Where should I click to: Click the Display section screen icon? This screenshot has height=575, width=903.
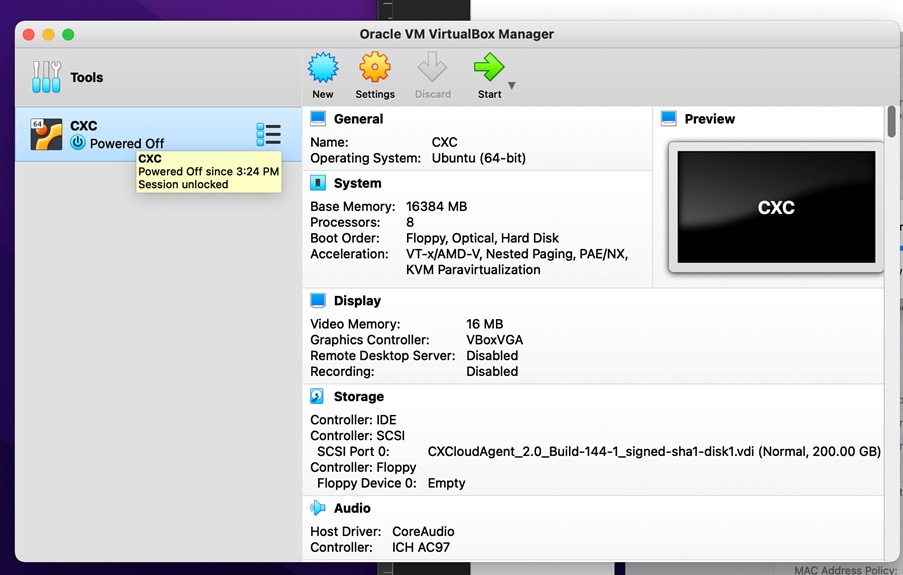[x=318, y=300]
